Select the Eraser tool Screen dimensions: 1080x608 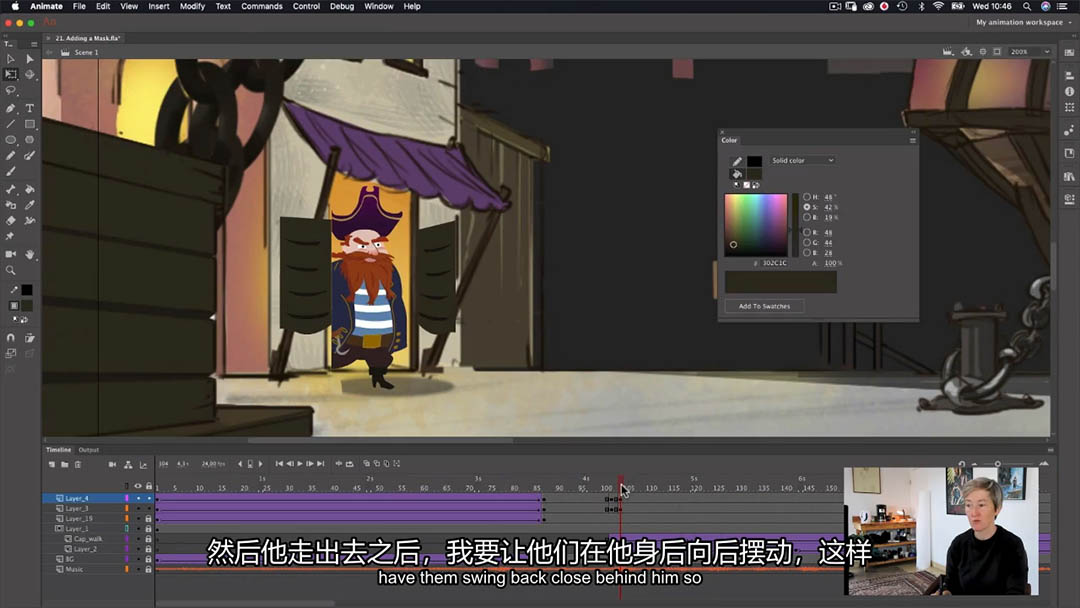[x=10, y=221]
